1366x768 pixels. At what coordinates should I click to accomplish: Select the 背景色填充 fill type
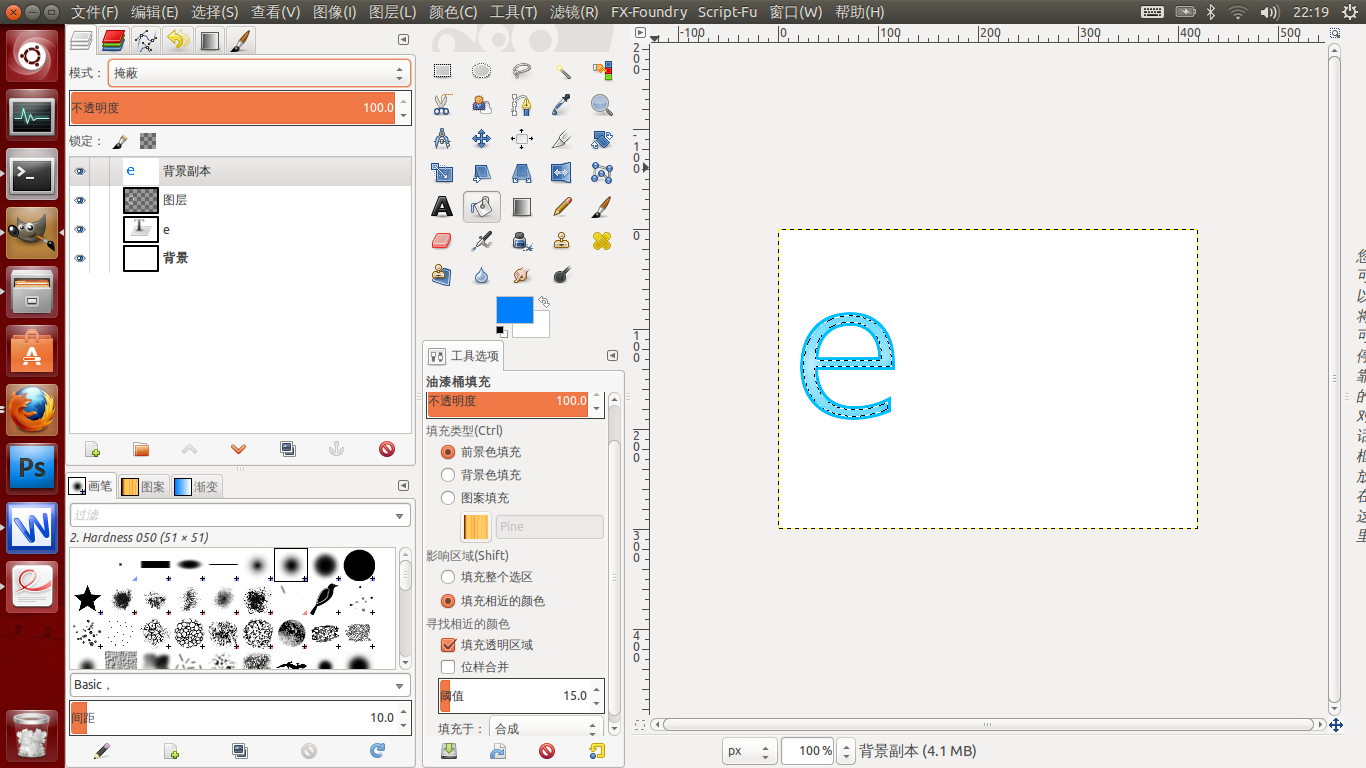click(x=448, y=475)
